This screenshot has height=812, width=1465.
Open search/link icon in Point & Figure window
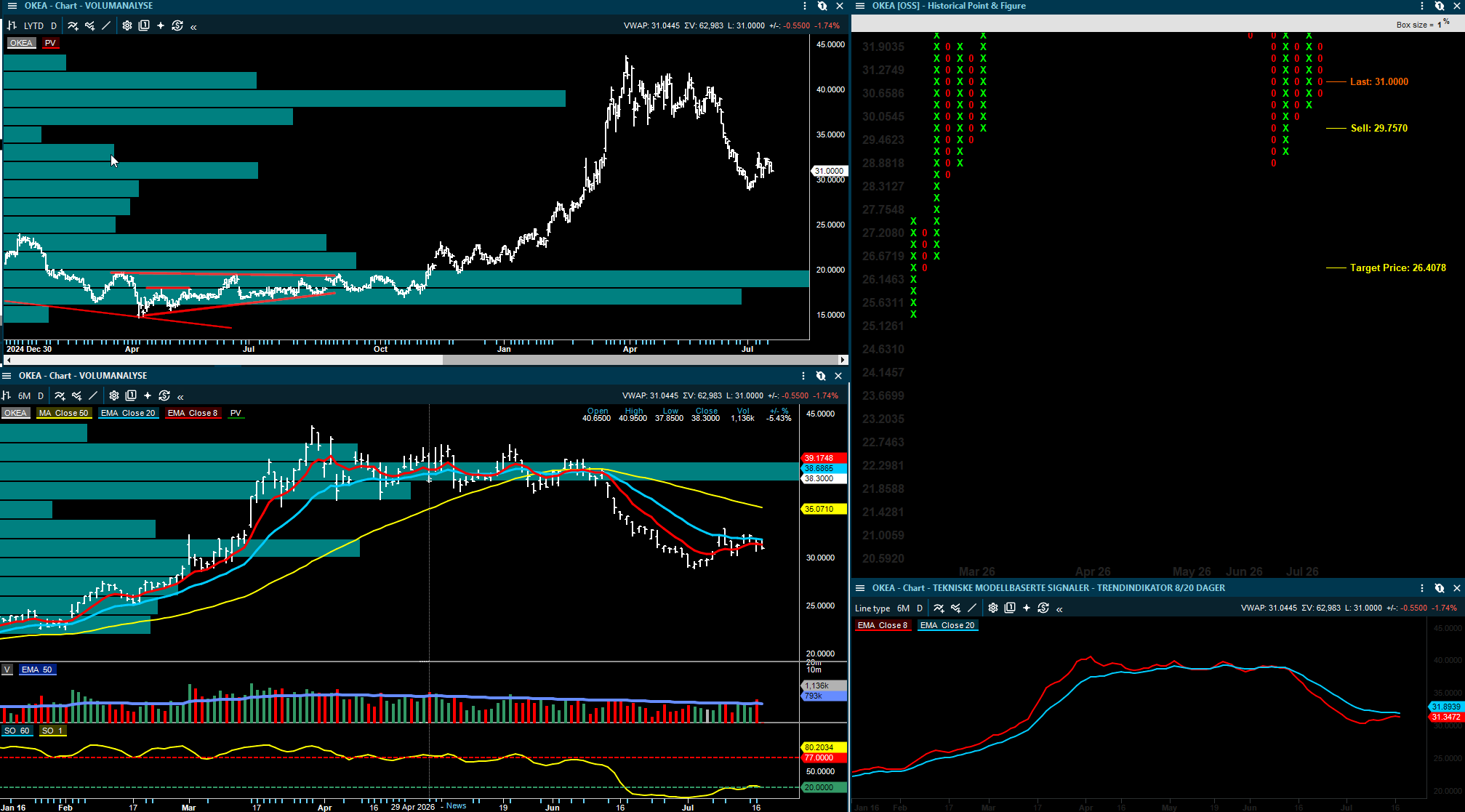point(1440,6)
